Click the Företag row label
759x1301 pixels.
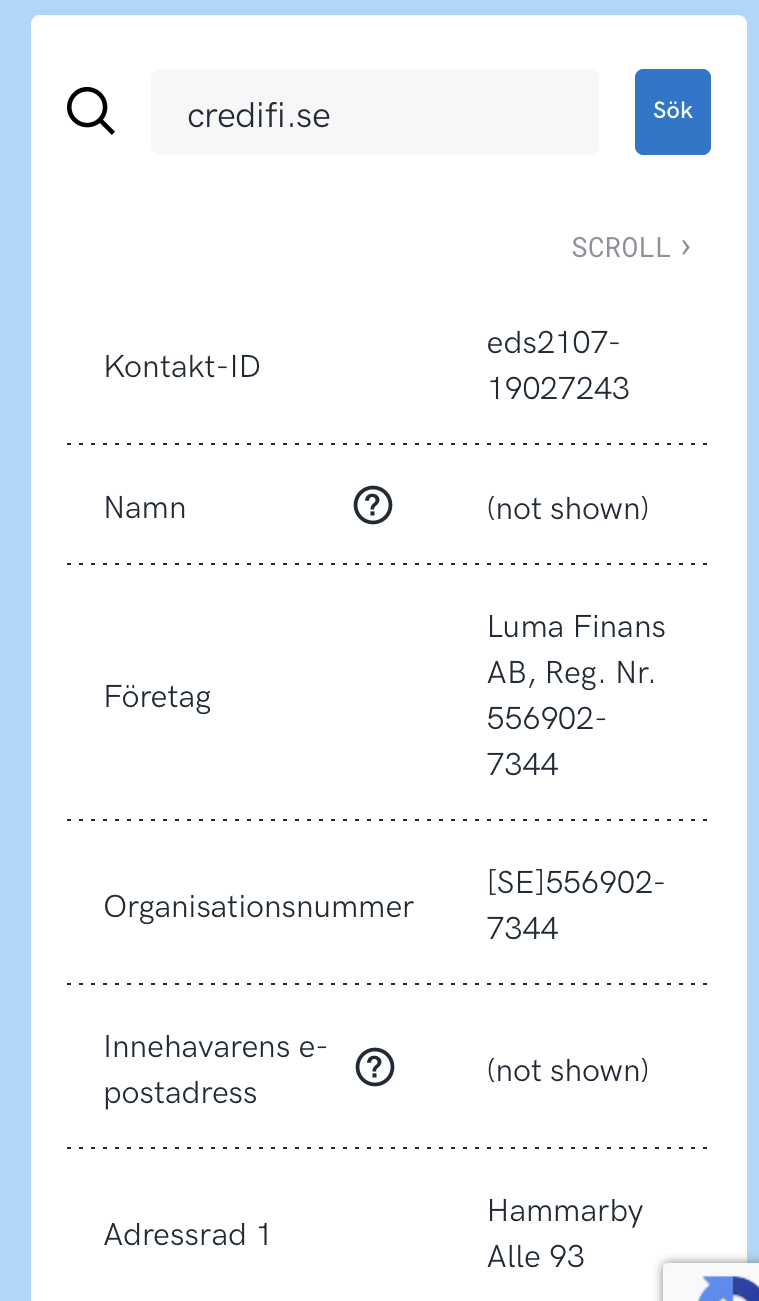pos(157,696)
